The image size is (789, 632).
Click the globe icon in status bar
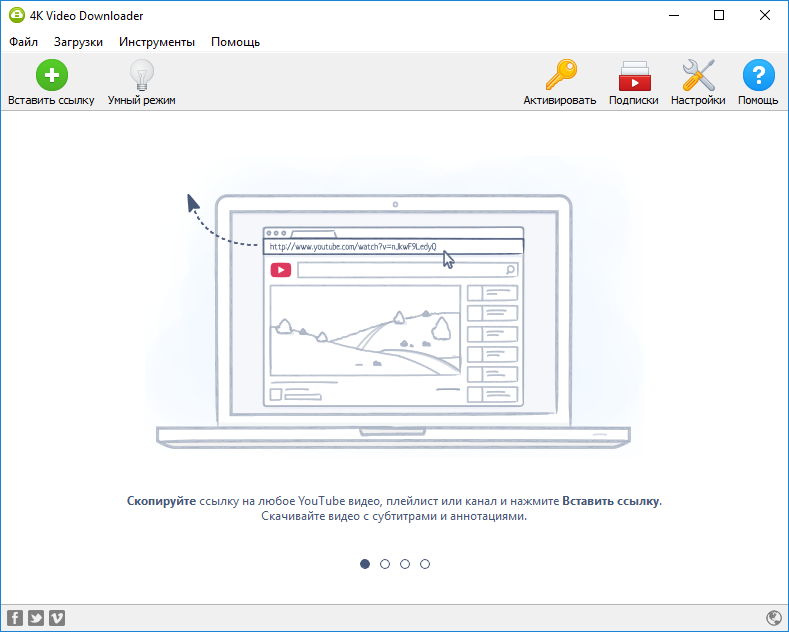coord(774,618)
